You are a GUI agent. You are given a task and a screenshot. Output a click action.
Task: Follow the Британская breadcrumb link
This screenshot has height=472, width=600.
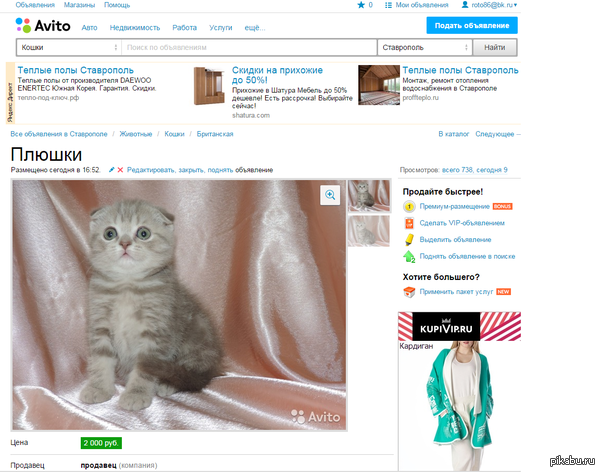pos(215,134)
